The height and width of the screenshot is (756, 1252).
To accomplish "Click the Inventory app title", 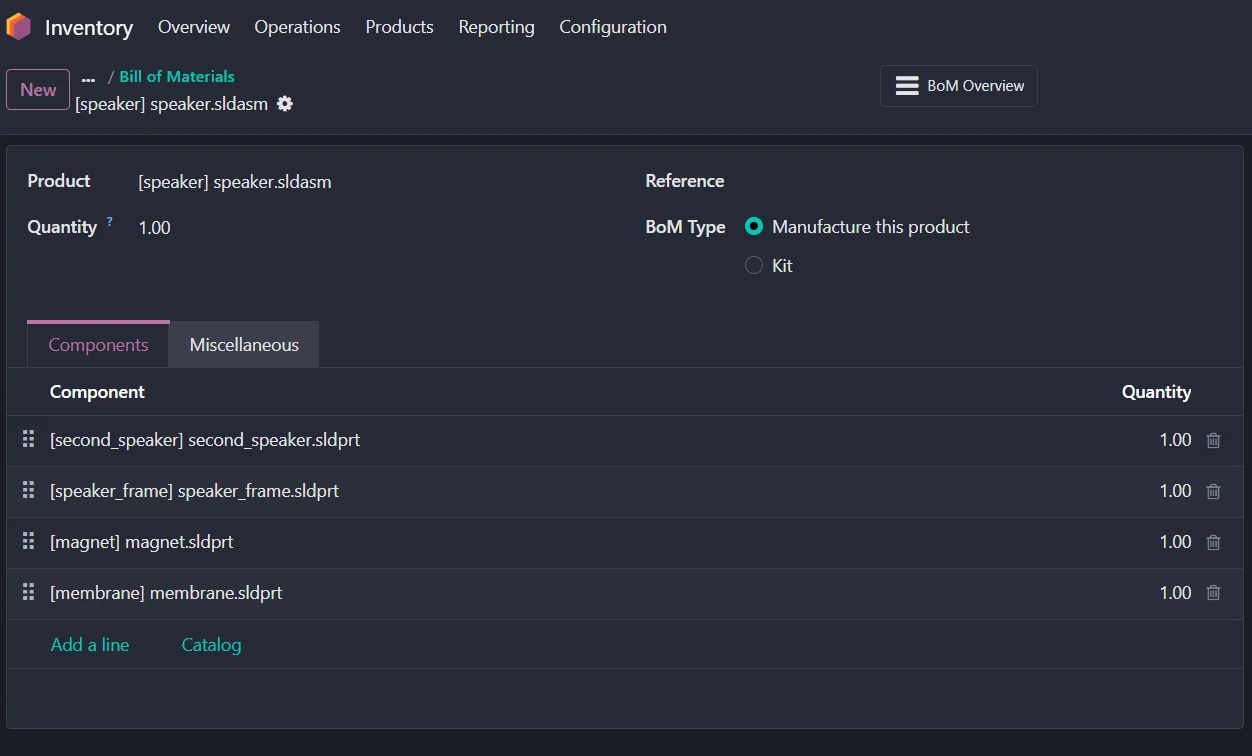I will [88, 28].
